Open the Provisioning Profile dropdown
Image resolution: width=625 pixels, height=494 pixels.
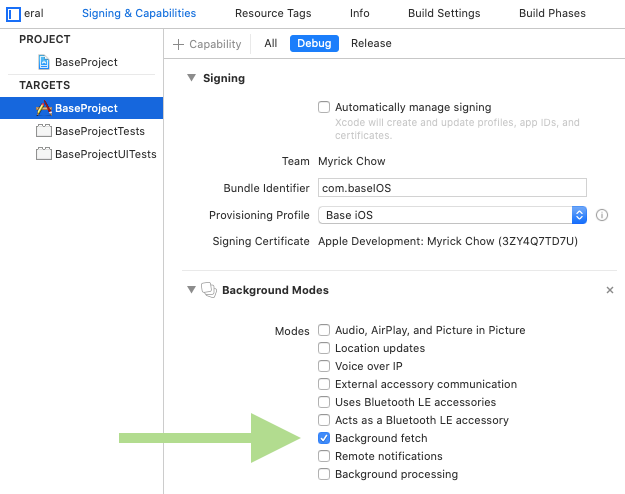[452, 215]
